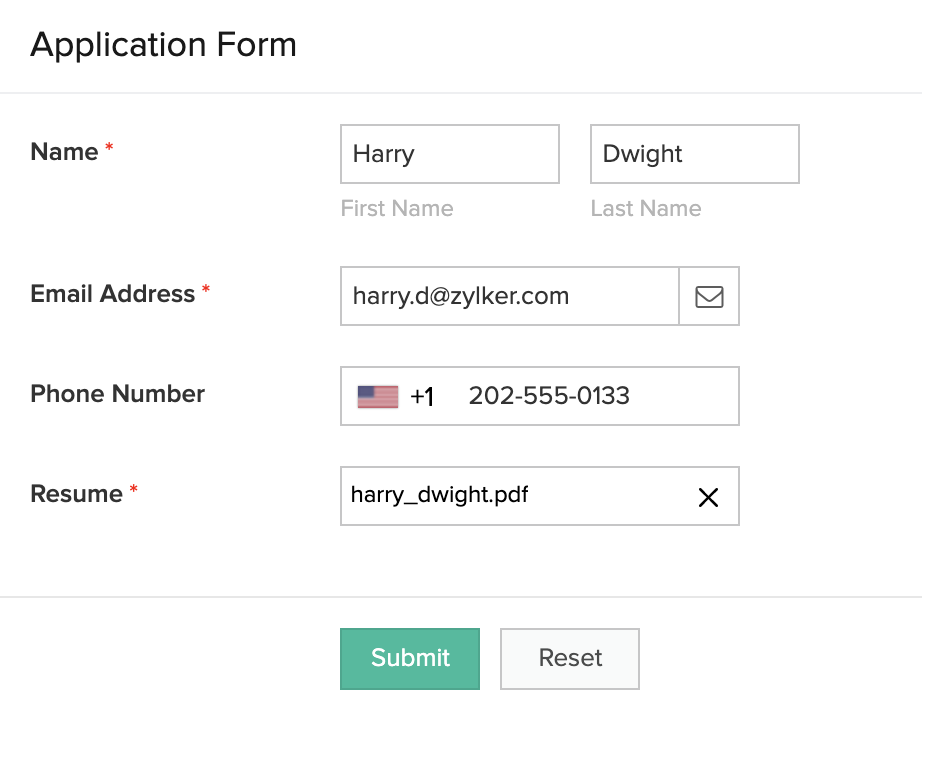
Task: Focus the First Name field containing Harry
Action: tap(449, 154)
